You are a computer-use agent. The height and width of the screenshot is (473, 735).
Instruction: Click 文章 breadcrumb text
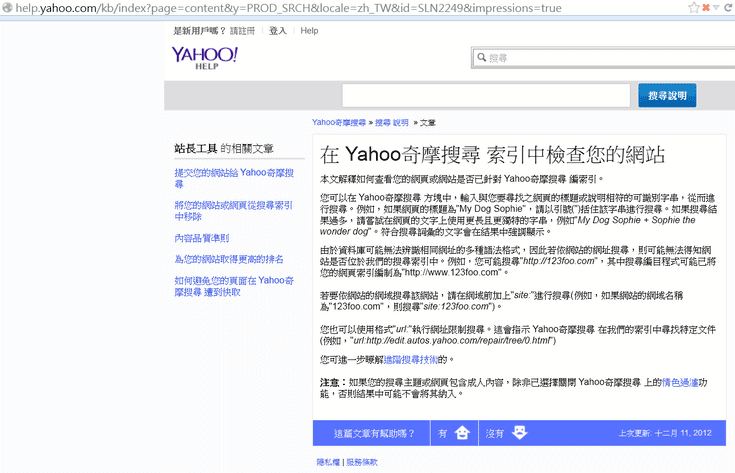pos(428,122)
